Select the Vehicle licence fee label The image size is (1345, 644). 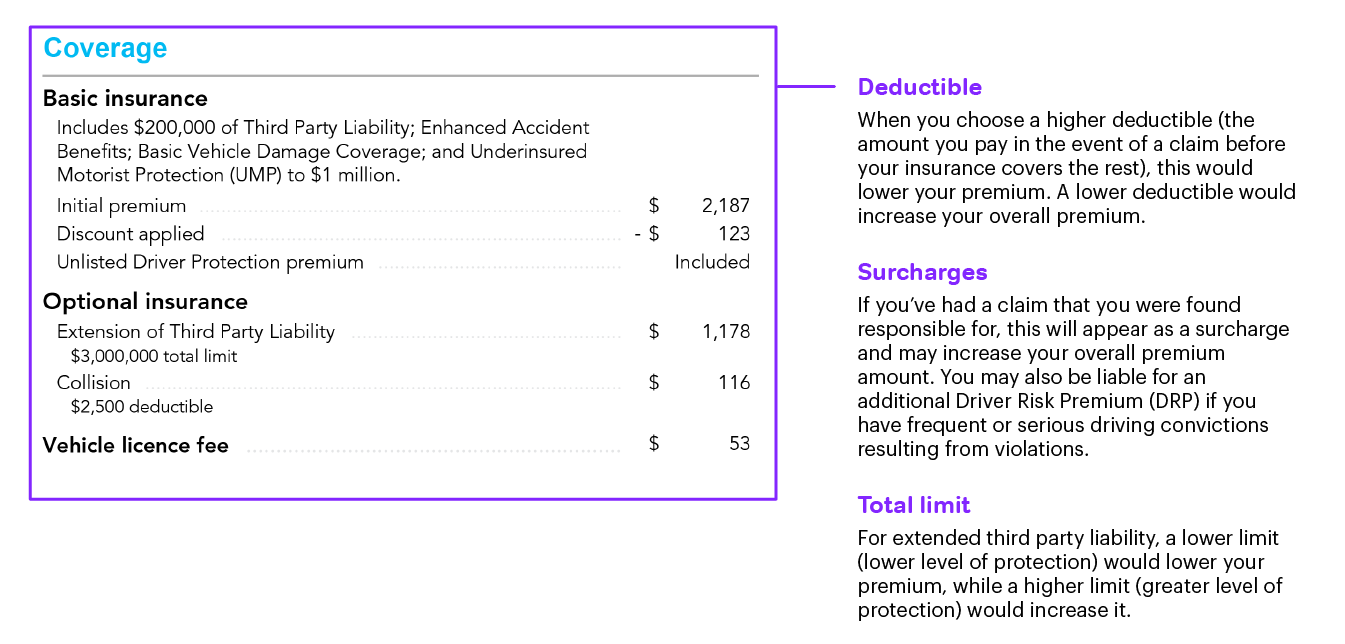(x=136, y=445)
